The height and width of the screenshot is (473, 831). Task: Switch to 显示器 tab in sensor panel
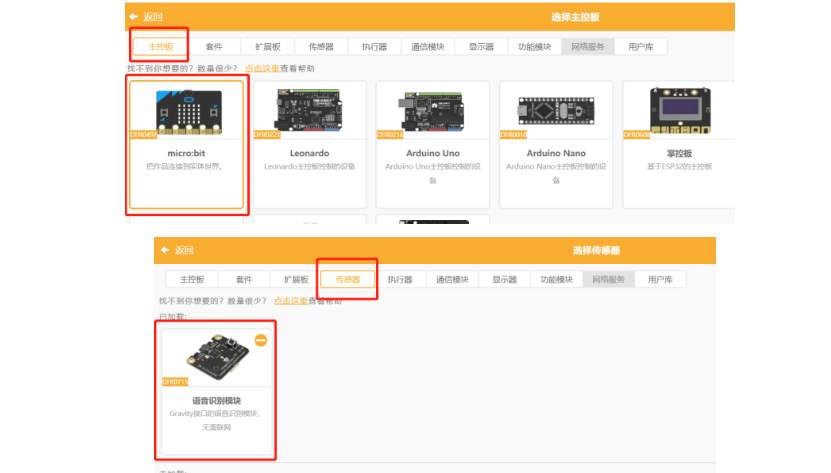coord(504,279)
